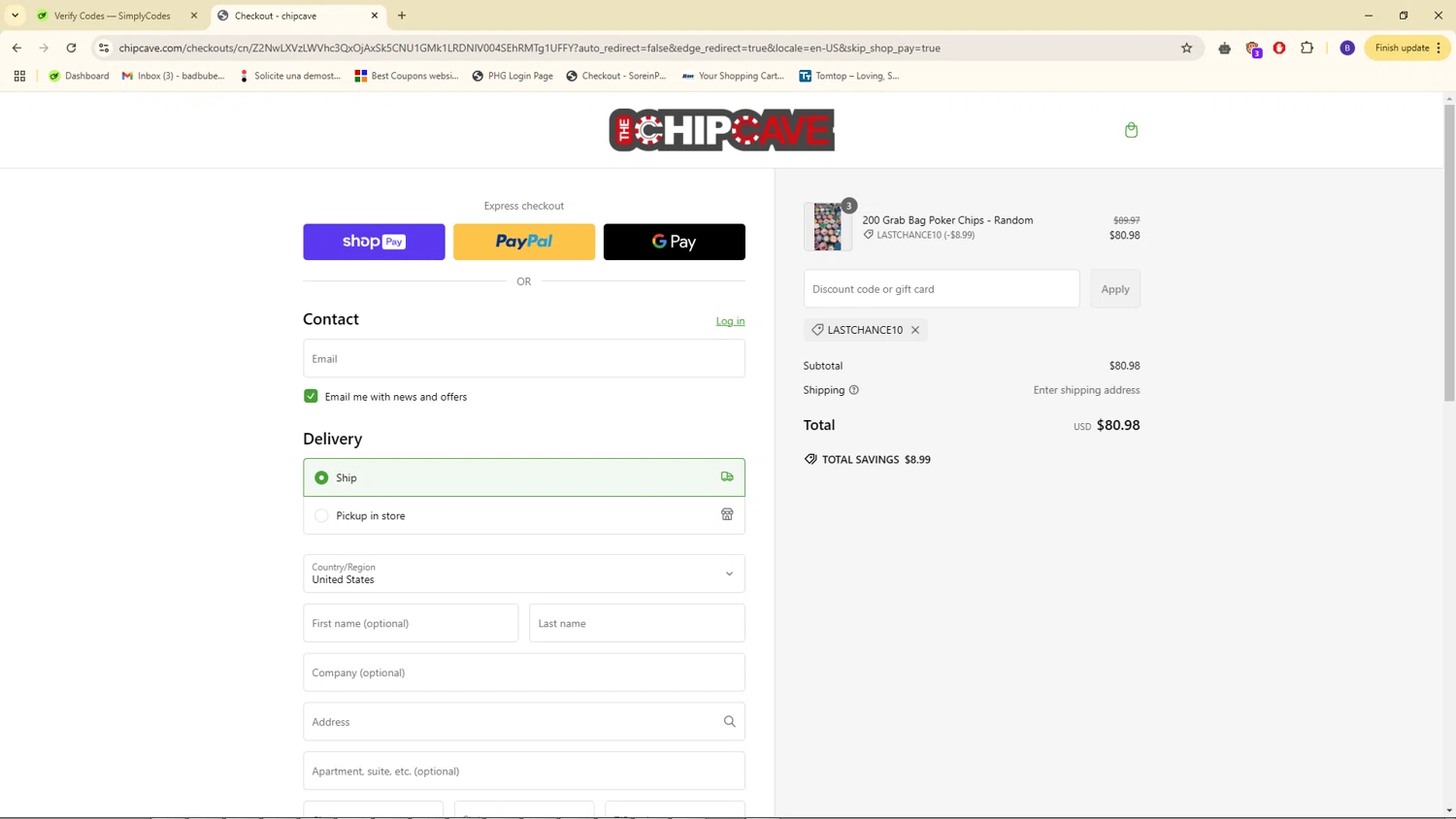Click the dark robot extension icon
Screen dimensions: 1456x819
pyautogui.click(x=1225, y=49)
